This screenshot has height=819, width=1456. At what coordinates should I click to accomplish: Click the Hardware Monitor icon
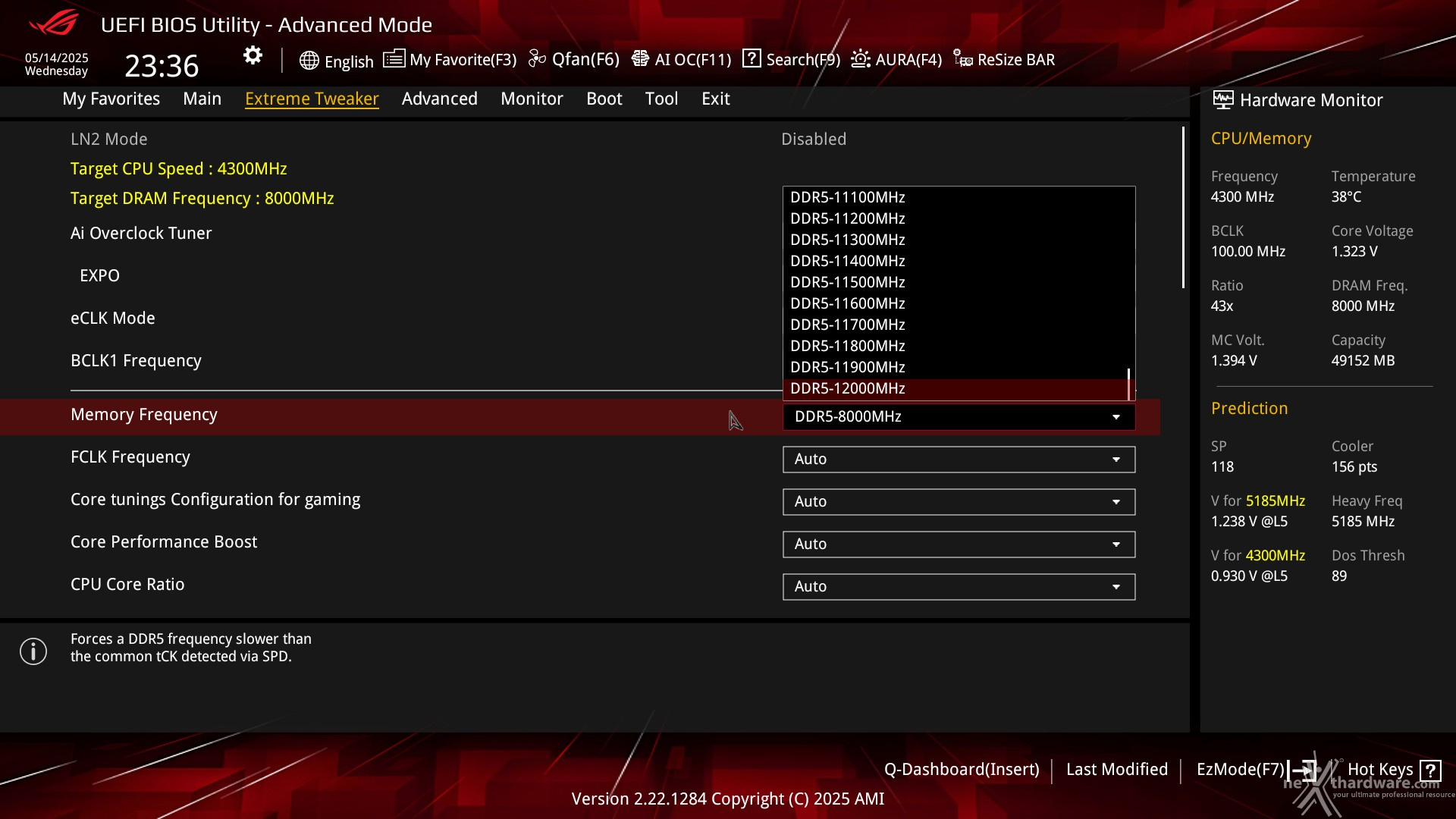pyautogui.click(x=1222, y=99)
